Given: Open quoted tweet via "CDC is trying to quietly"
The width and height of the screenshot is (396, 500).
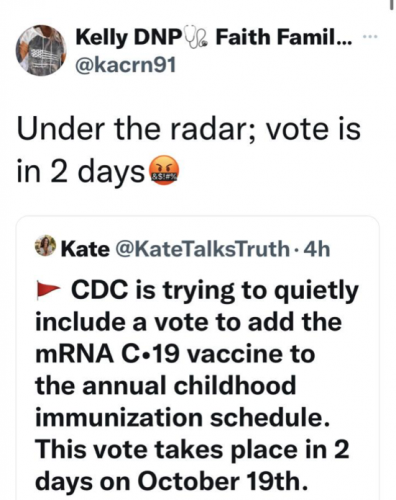Looking at the screenshot, I should pyautogui.click(x=215, y=291).
